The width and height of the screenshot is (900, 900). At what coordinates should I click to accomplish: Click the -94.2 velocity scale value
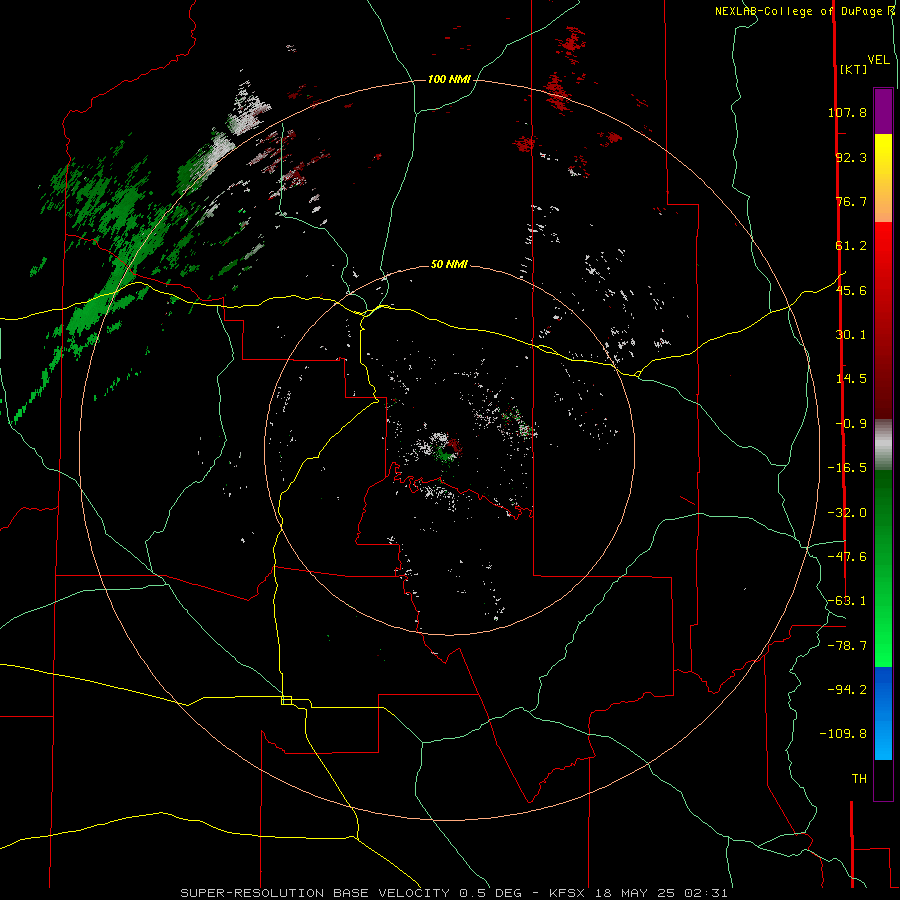847,689
